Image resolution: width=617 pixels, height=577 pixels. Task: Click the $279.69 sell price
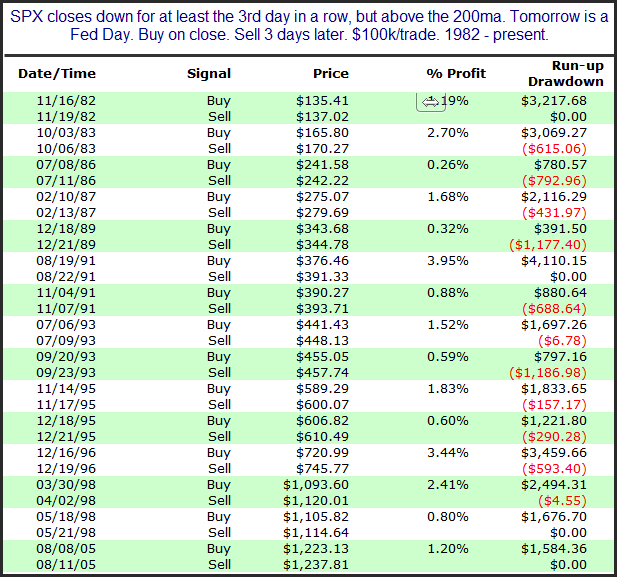(322, 213)
